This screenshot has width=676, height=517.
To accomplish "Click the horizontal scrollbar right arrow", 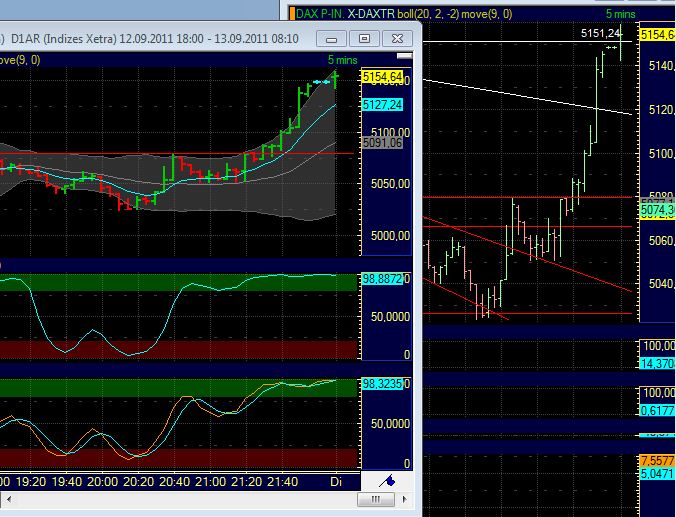I will [x=404, y=499].
